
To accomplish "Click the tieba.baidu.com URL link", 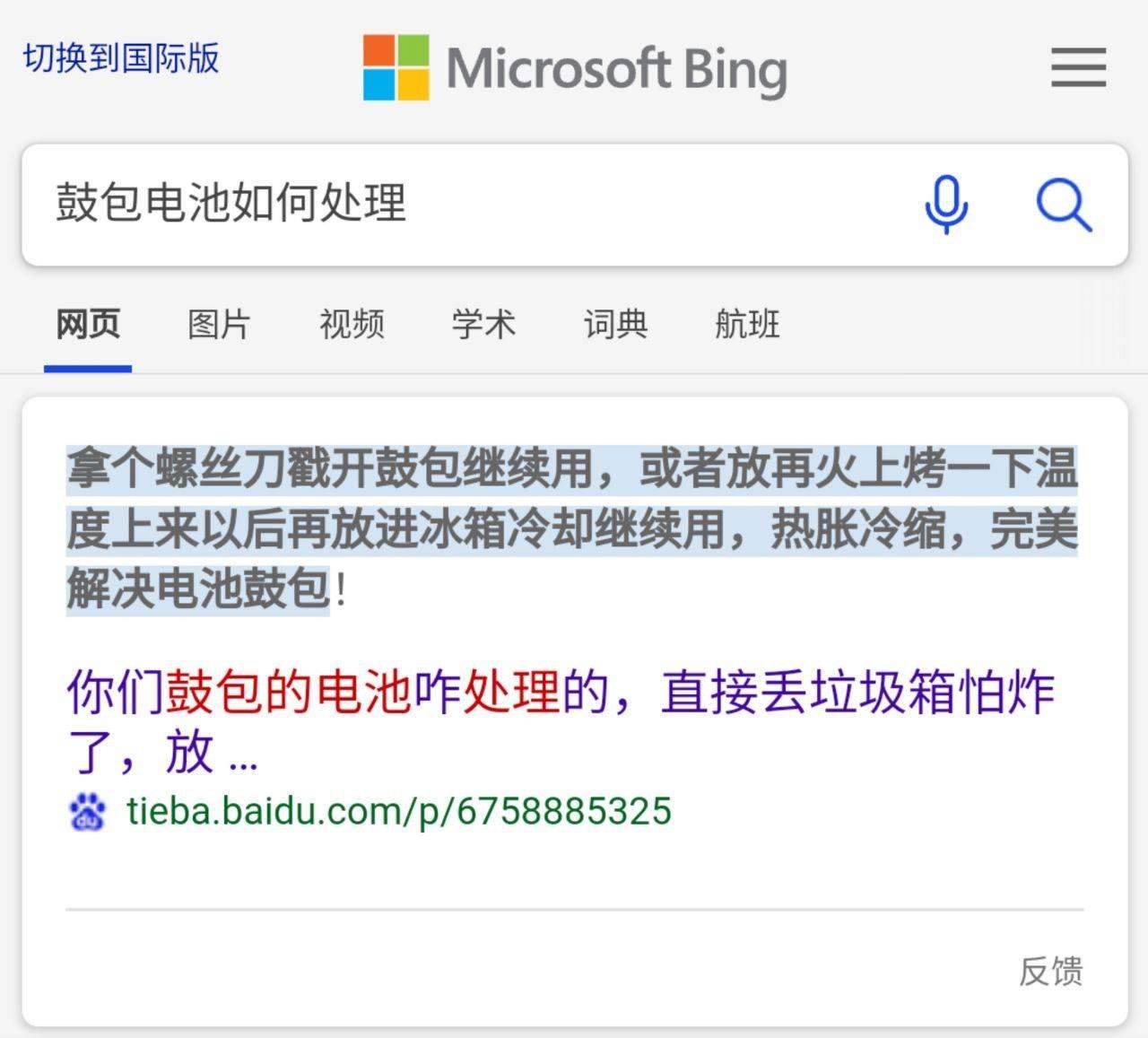I will point(399,811).
